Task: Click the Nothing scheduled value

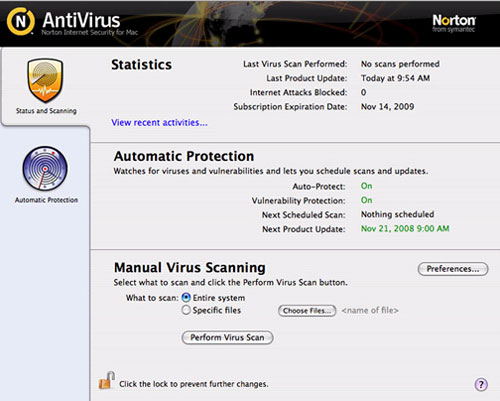Action: (x=397, y=214)
